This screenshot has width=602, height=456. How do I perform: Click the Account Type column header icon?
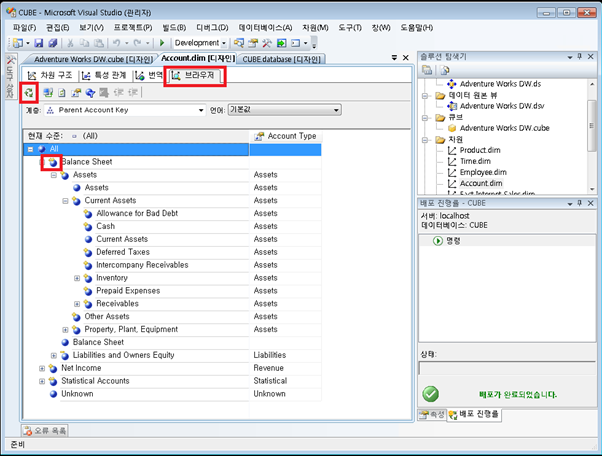point(259,136)
